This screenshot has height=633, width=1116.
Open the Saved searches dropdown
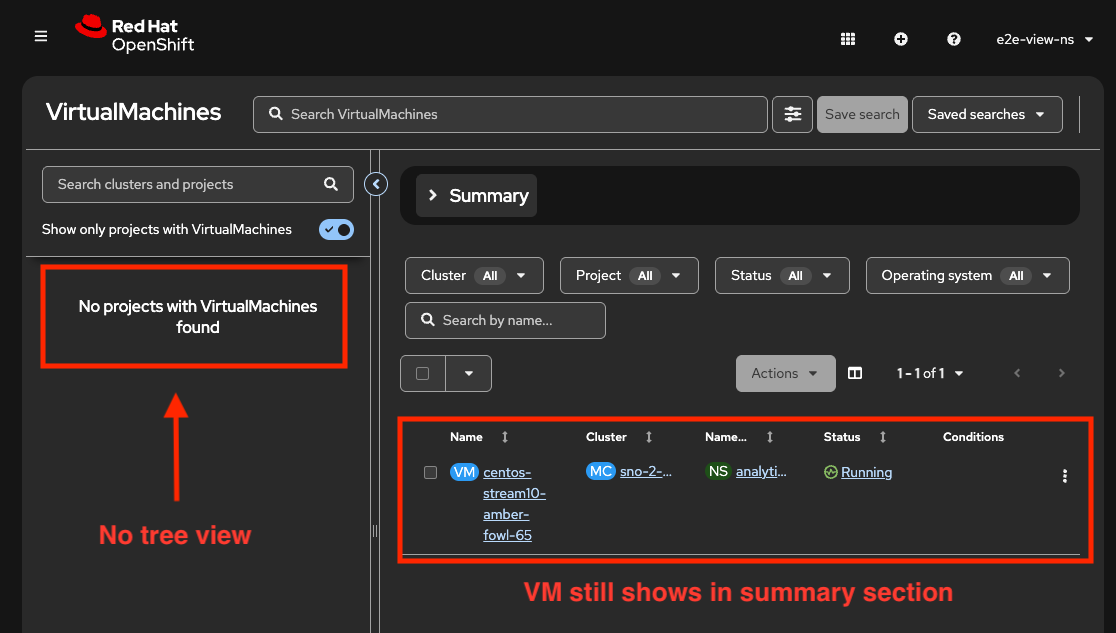click(987, 114)
